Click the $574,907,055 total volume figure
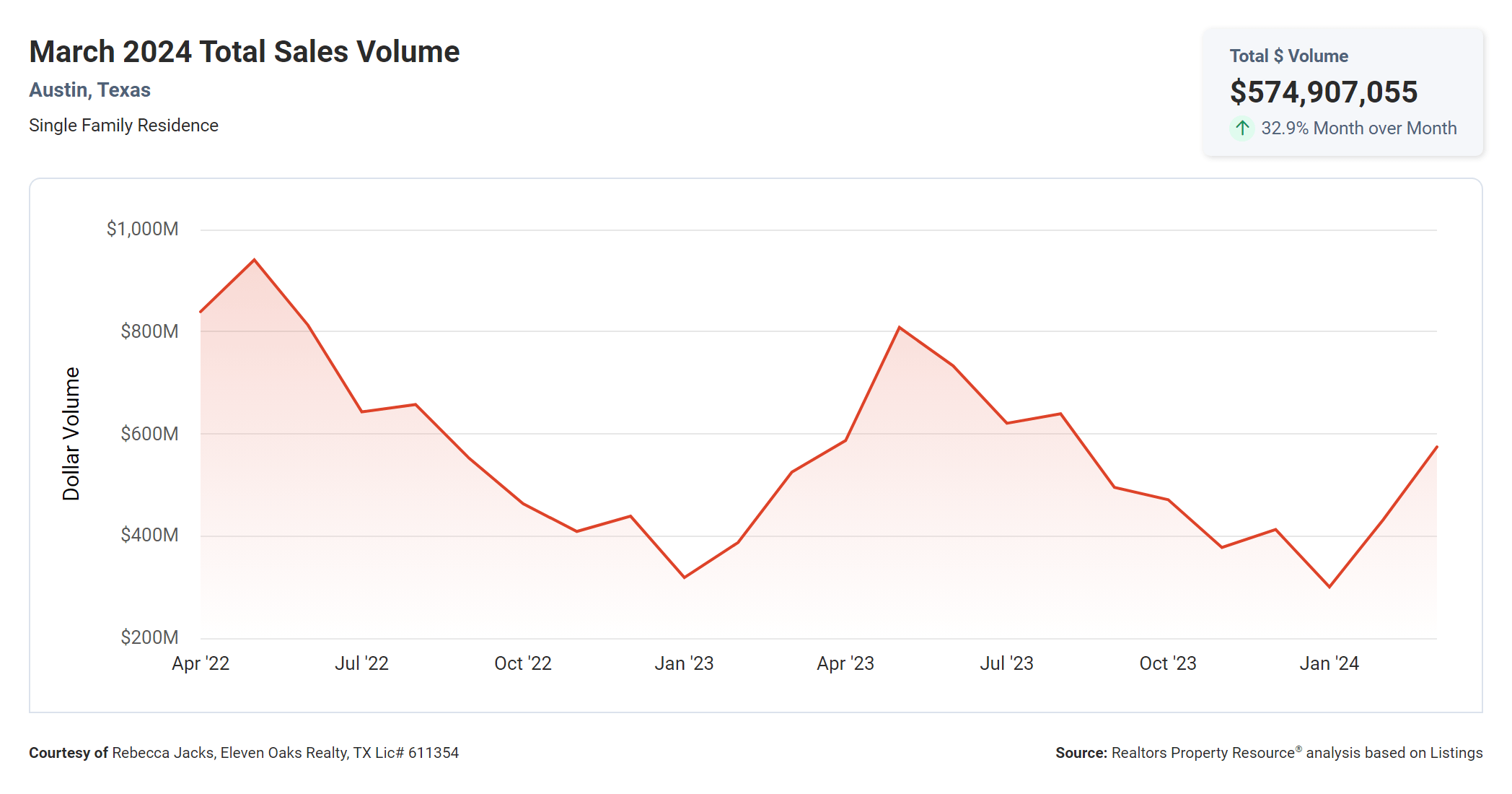Viewport: 1512px width, 794px height. (1323, 92)
